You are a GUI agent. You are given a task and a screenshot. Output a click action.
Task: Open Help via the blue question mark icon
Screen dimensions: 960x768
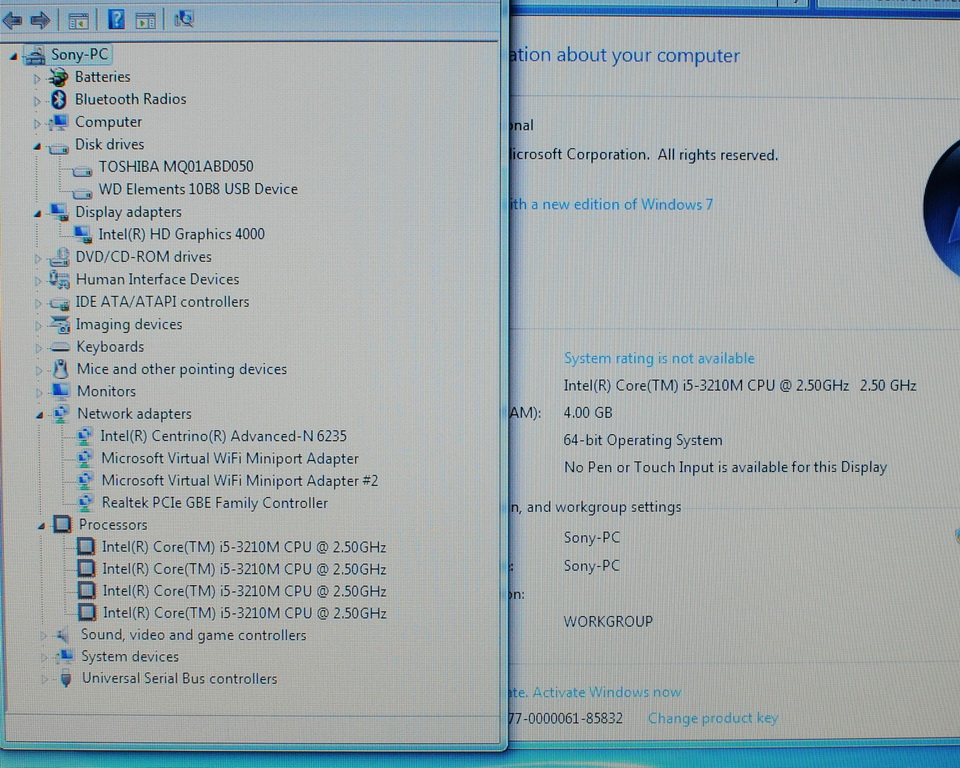tap(116, 20)
